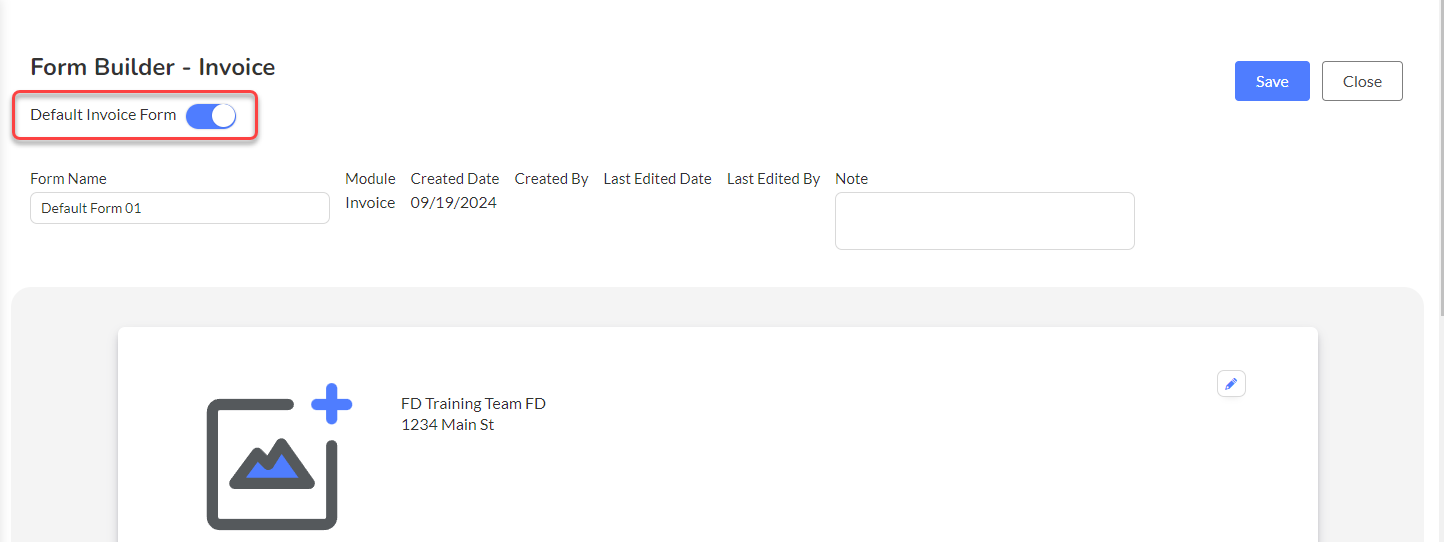
Task: Click the Created By column label
Action: tap(551, 179)
